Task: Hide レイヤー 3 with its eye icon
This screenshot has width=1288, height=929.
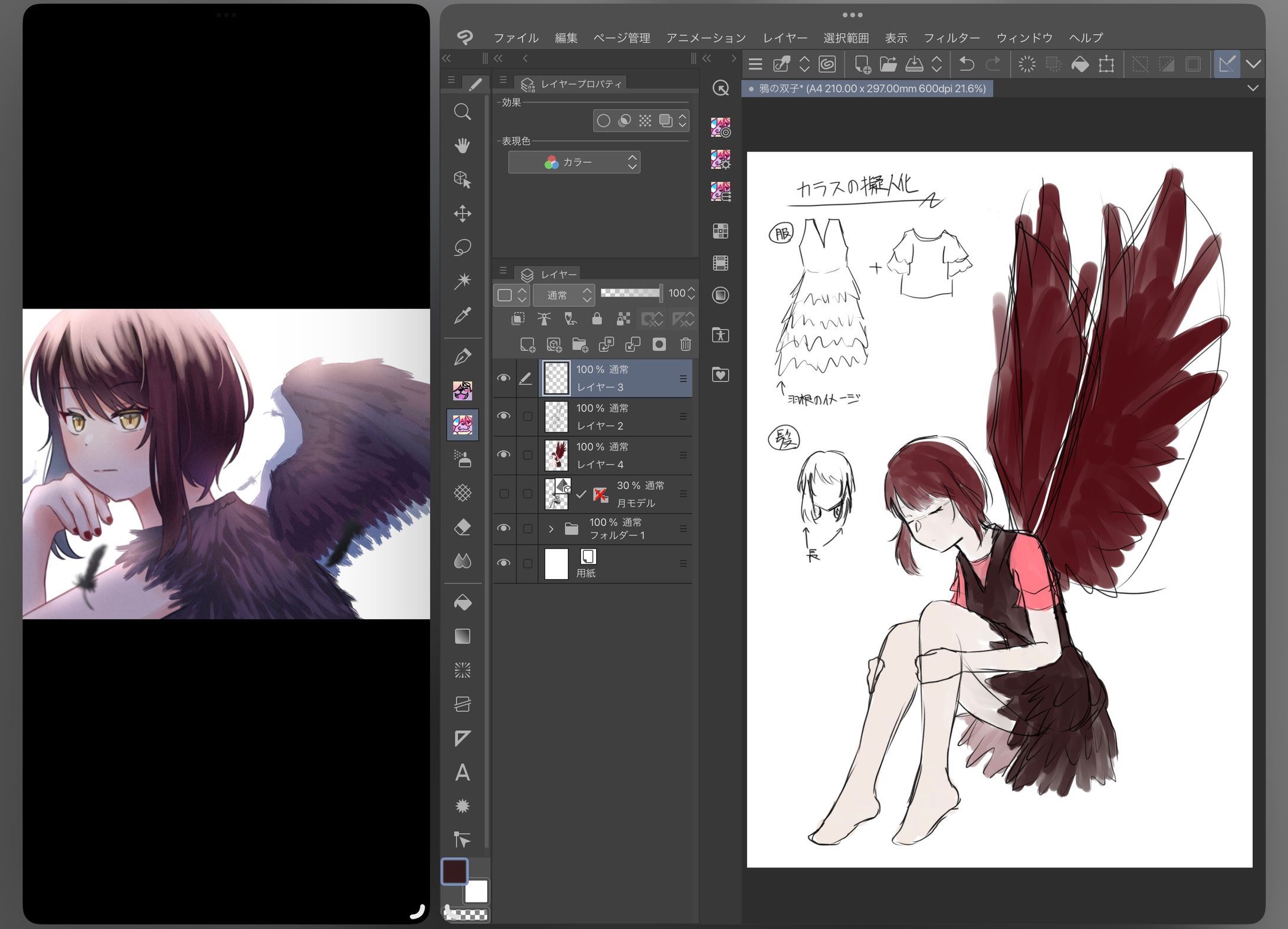Action: pos(503,377)
